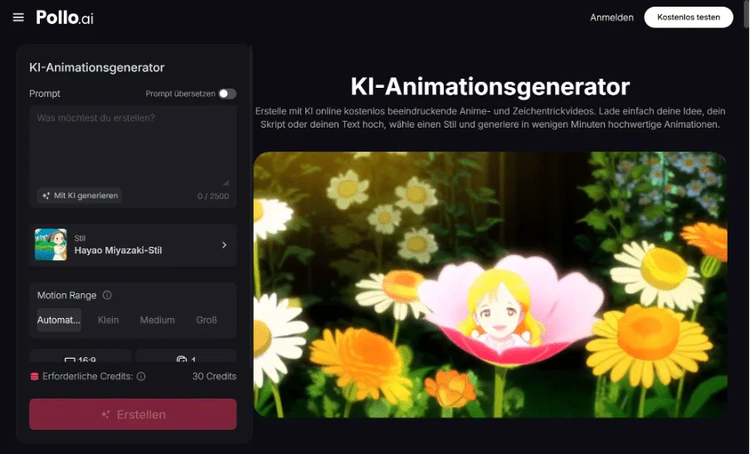Select the Medium motion range option

coord(157,320)
